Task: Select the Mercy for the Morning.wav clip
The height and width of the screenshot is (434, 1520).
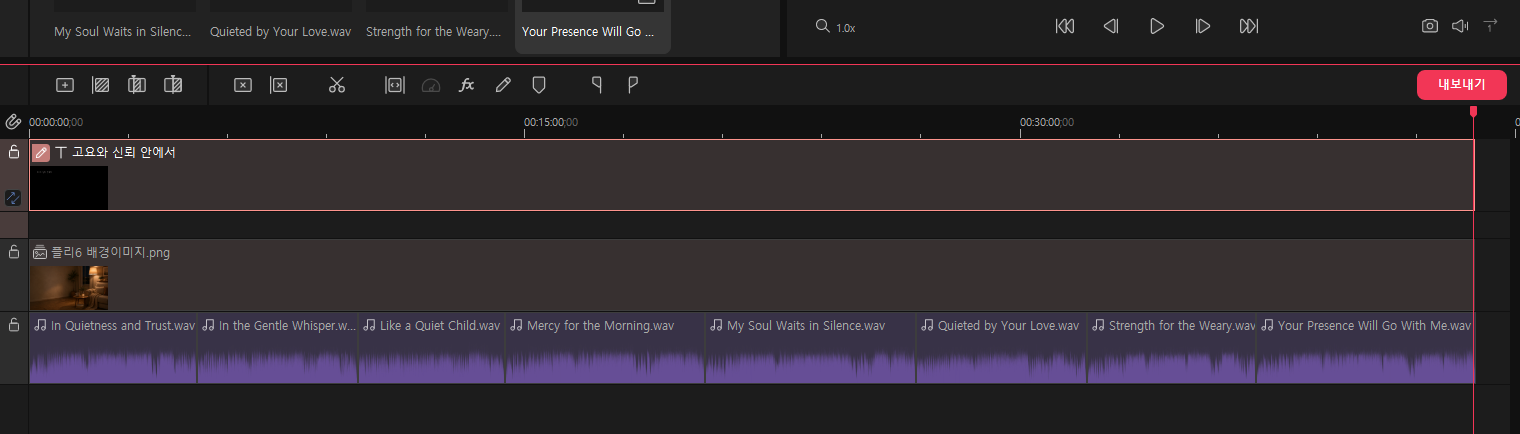Action: click(x=605, y=348)
